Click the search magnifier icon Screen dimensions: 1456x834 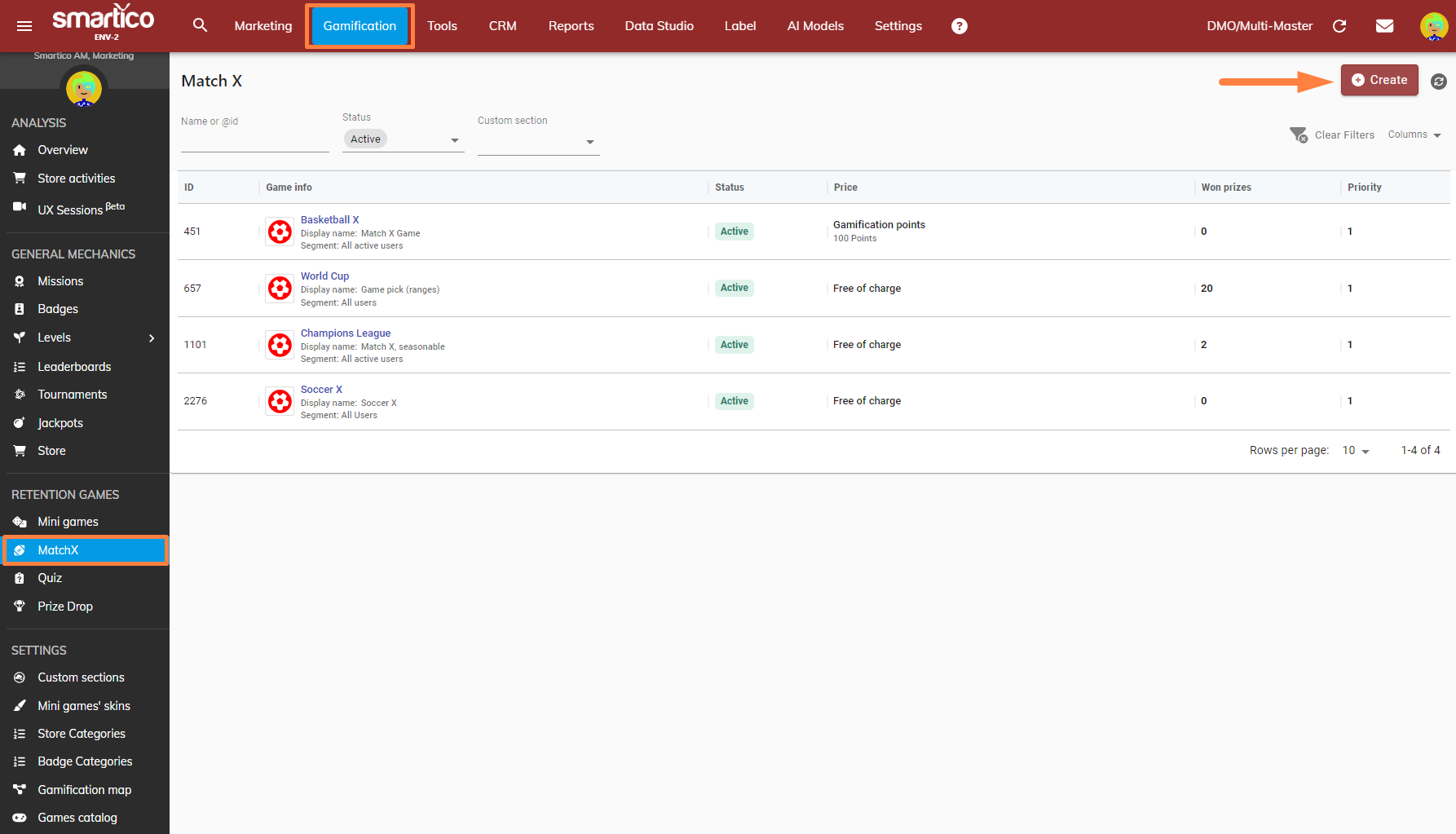[200, 25]
